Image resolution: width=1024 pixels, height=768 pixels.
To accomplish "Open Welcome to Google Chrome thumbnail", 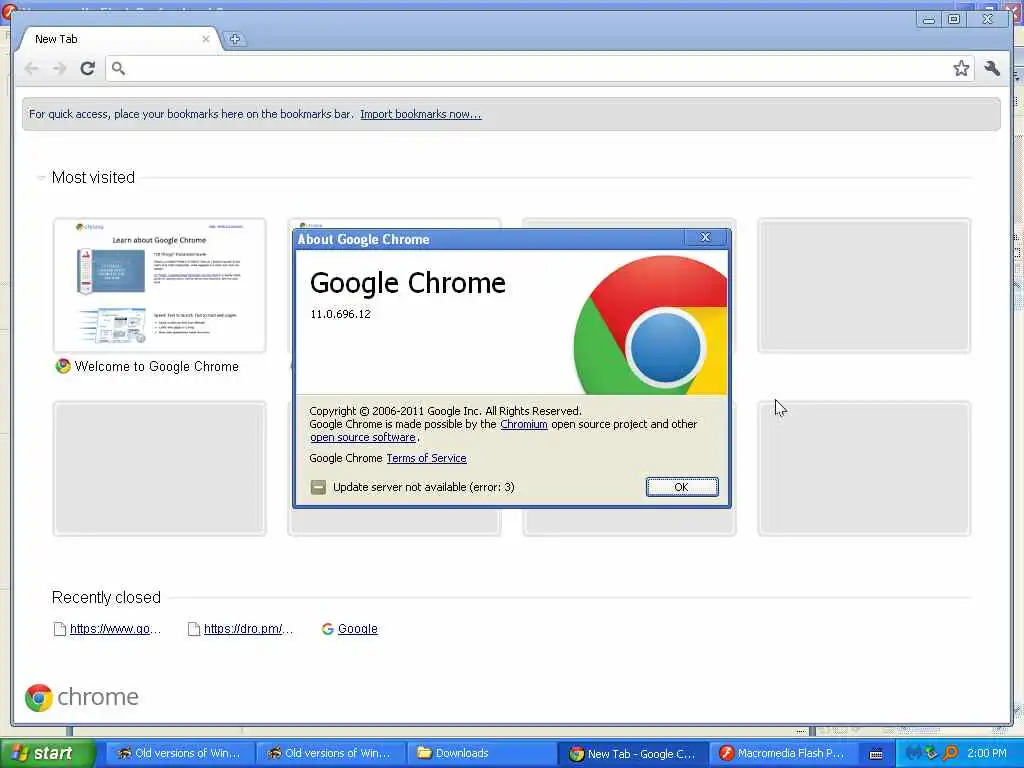I will coord(159,285).
